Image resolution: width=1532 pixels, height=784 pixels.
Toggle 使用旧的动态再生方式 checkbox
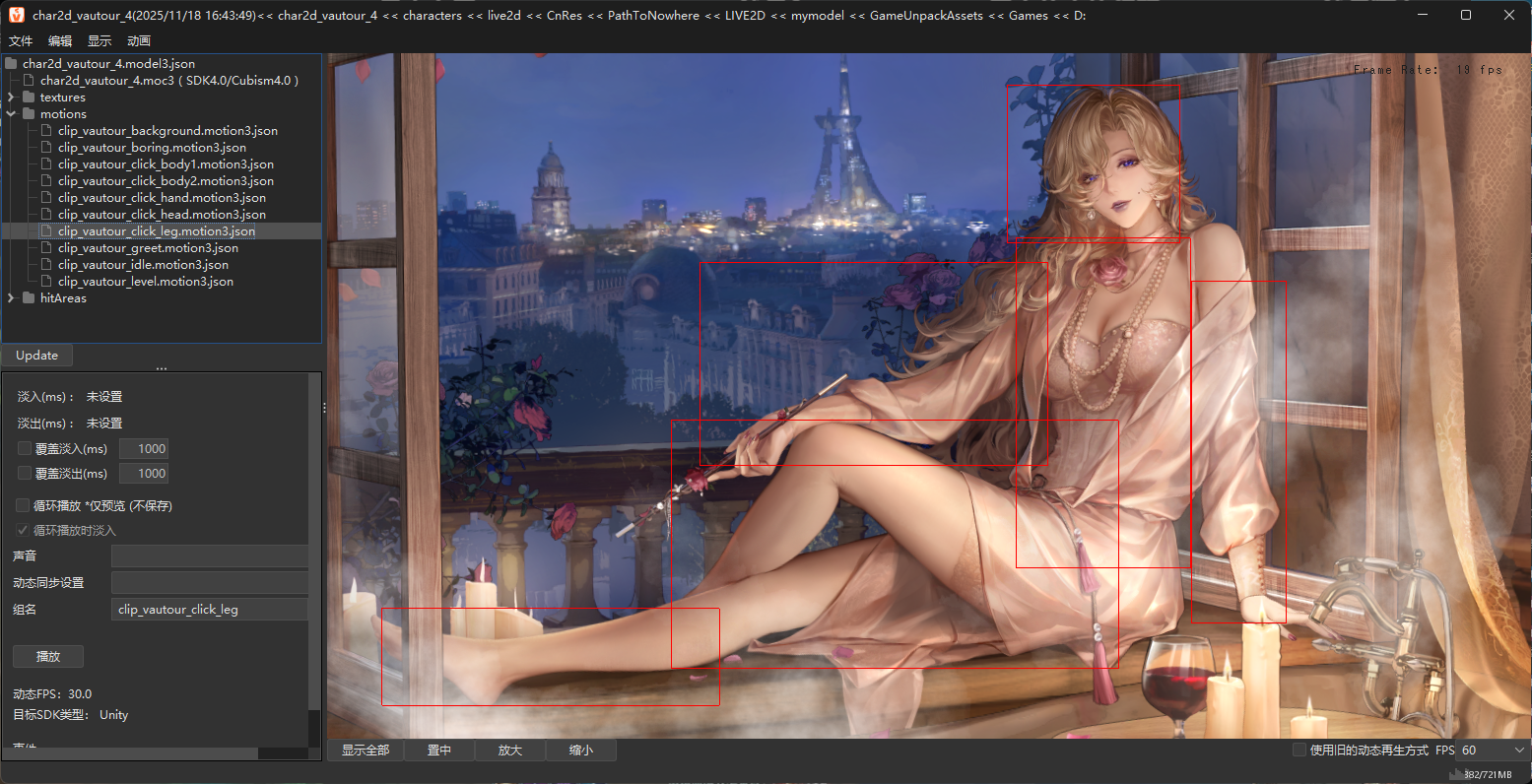(1299, 751)
